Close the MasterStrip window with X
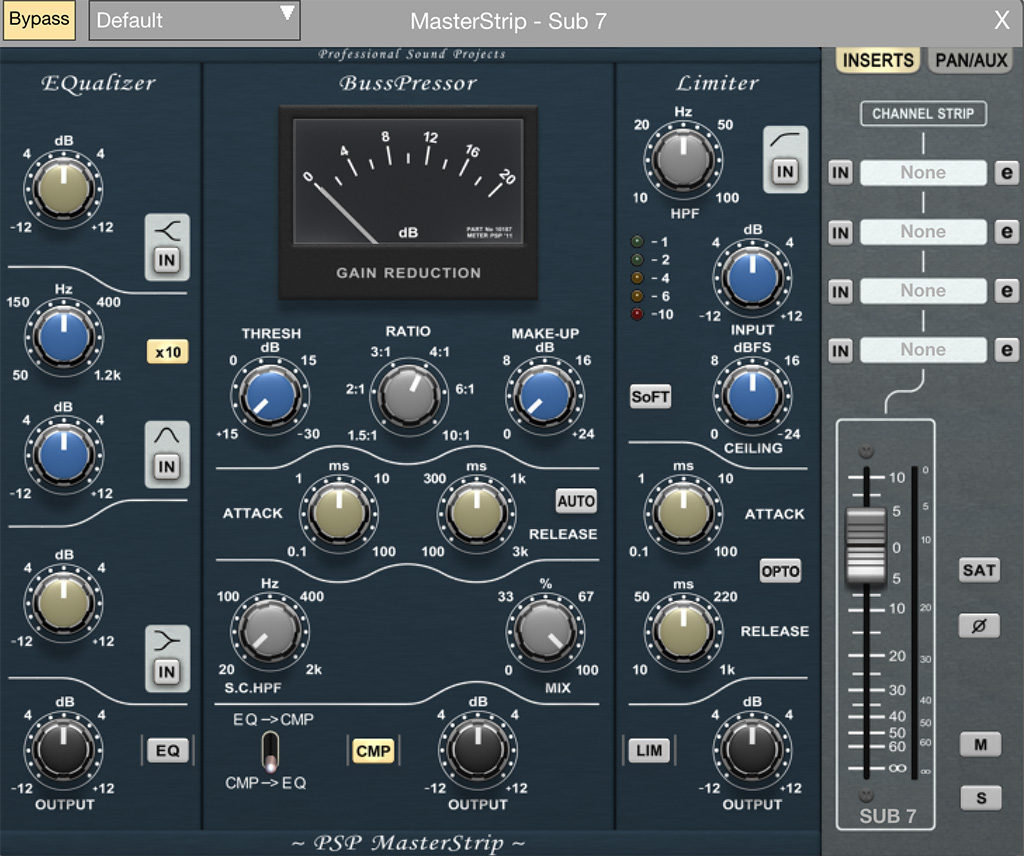Screen dimensions: 1024x856 [x=1002, y=20]
